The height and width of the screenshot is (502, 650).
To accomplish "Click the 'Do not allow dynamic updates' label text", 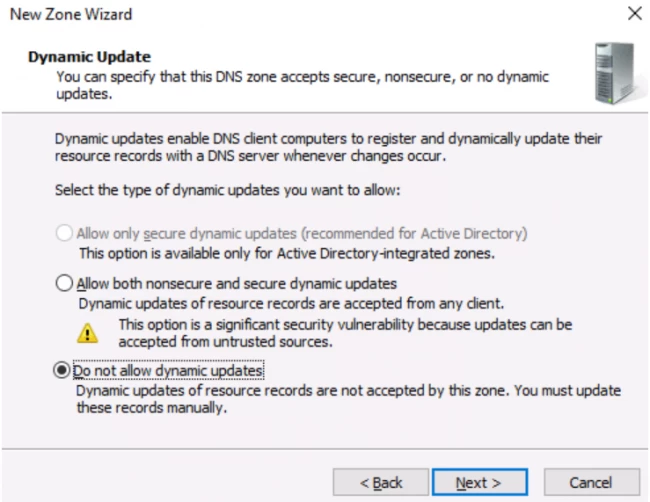I will click(168, 371).
